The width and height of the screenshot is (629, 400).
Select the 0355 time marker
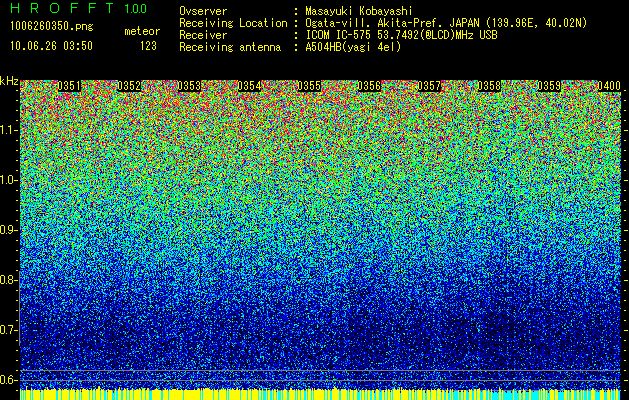point(309,86)
